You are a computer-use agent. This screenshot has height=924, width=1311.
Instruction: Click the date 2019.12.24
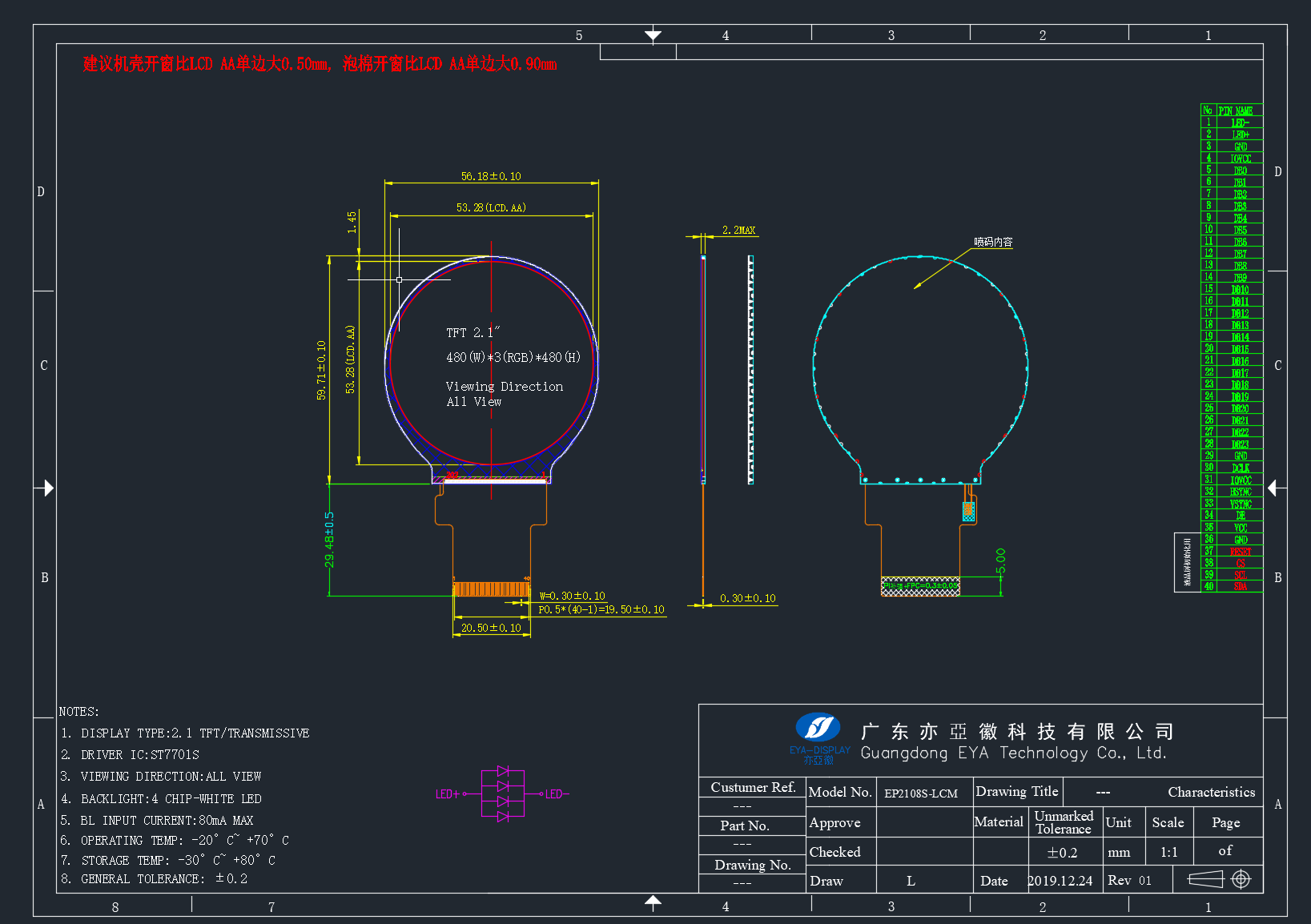click(1060, 881)
